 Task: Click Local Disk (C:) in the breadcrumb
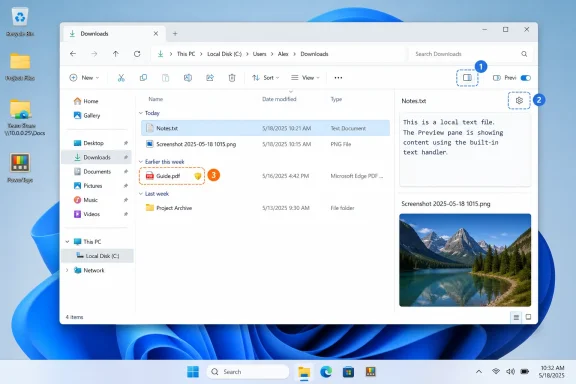pyautogui.click(x=224, y=54)
